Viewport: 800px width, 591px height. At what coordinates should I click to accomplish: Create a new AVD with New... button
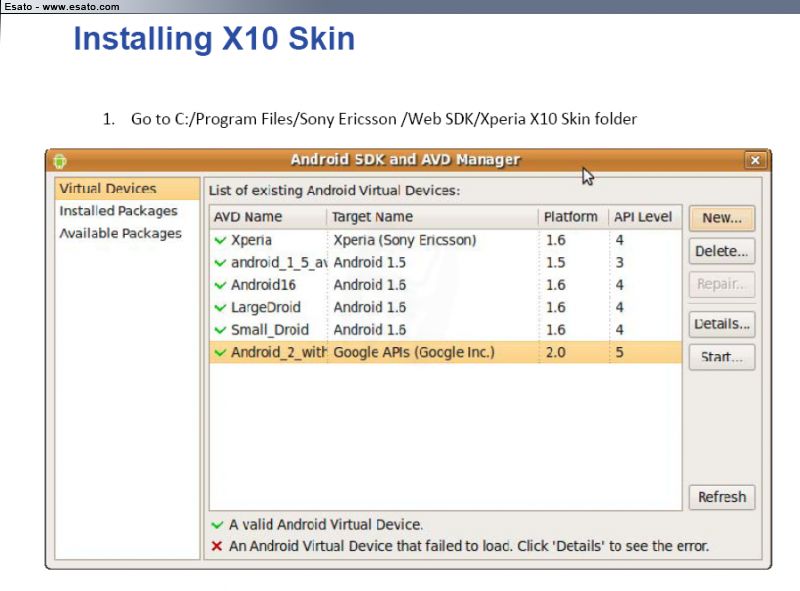[x=722, y=218]
